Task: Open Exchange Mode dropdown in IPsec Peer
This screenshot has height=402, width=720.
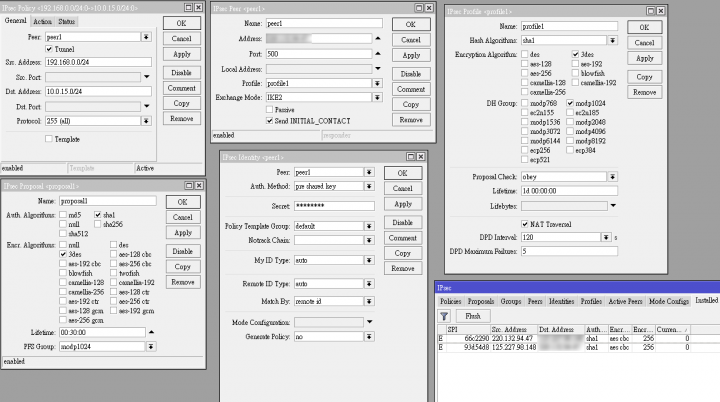Action: [x=377, y=97]
